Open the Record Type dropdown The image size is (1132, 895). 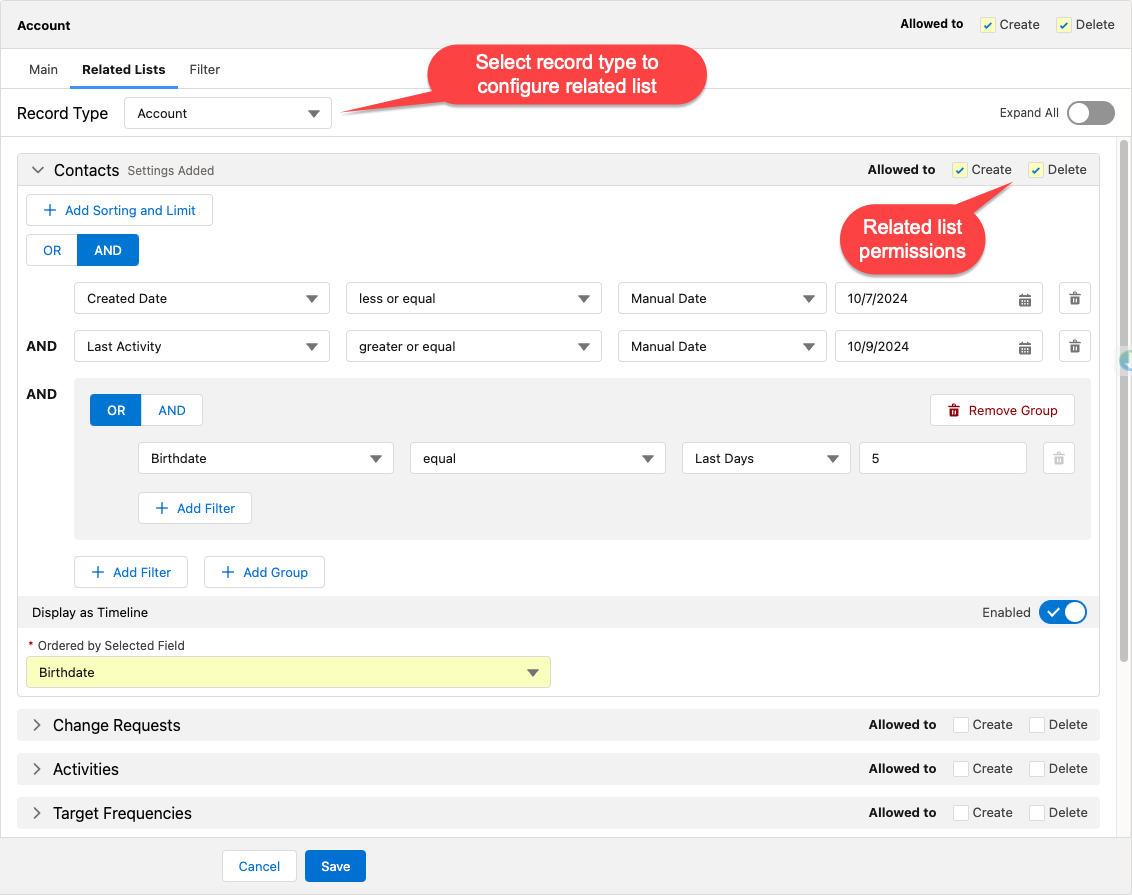coord(227,113)
